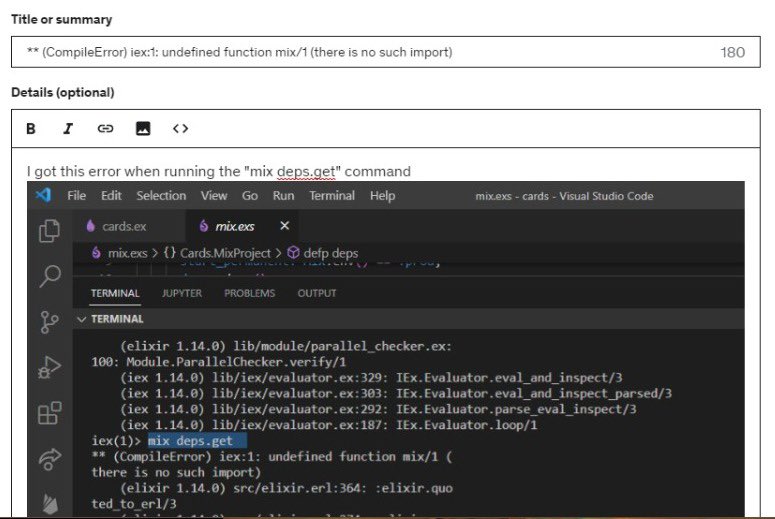Viewport: 775px width, 519px height.
Task: Click the window title "mix.exs - cards - Visual Studio Code"
Action: click(564, 196)
